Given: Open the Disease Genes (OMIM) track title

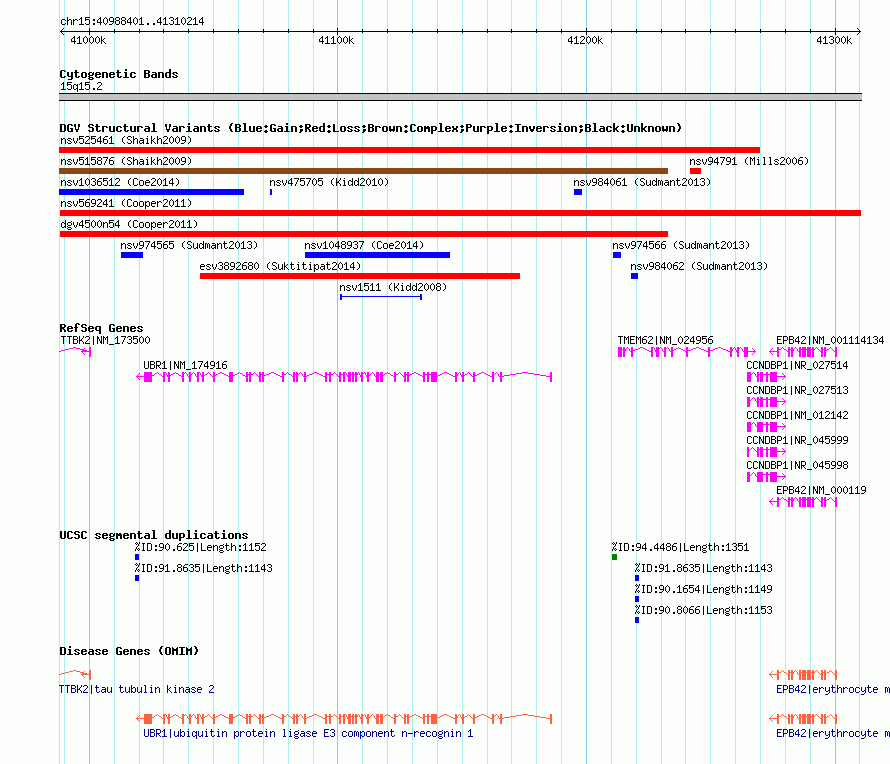Looking at the screenshot, I should (x=129, y=651).
